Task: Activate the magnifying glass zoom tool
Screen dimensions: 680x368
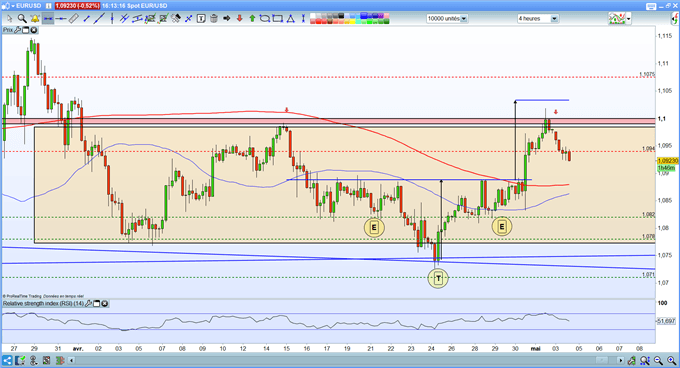Action: click(22, 19)
